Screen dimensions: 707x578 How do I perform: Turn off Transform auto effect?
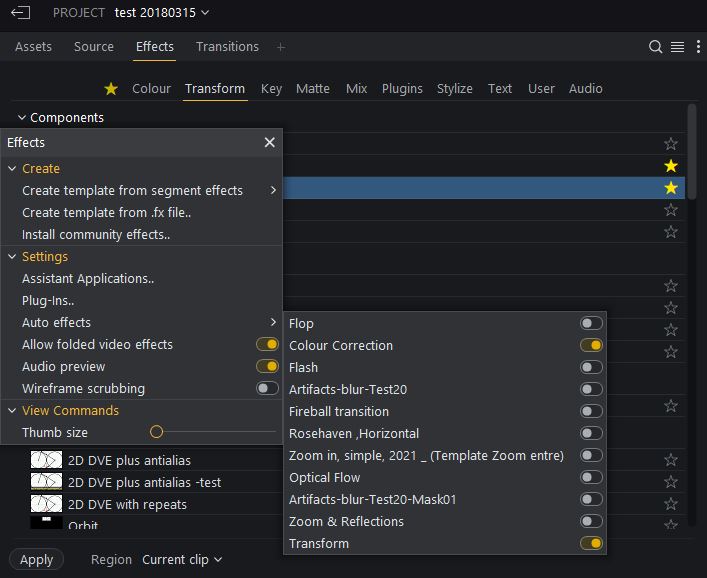[591, 543]
